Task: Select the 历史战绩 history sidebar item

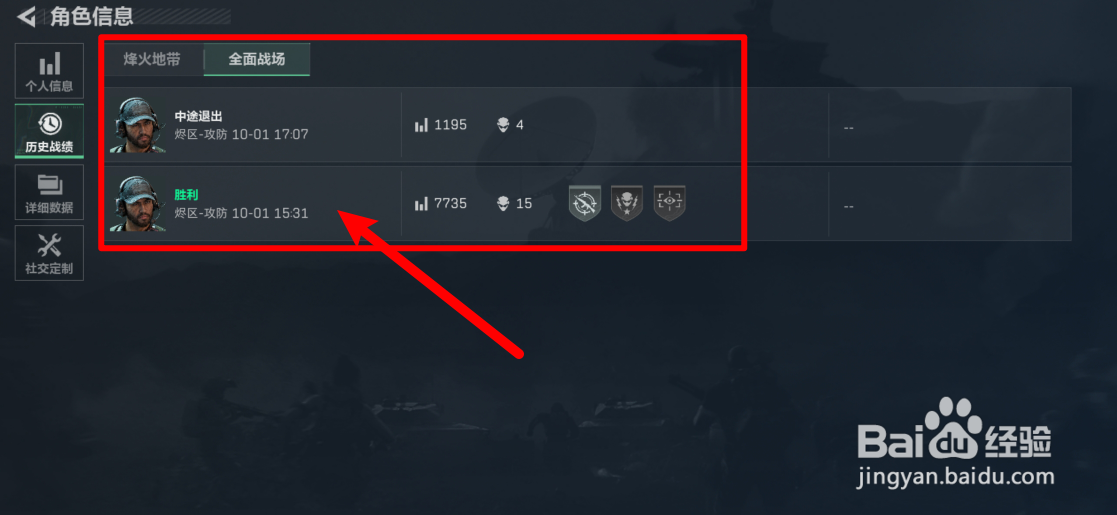Action: click(x=49, y=132)
